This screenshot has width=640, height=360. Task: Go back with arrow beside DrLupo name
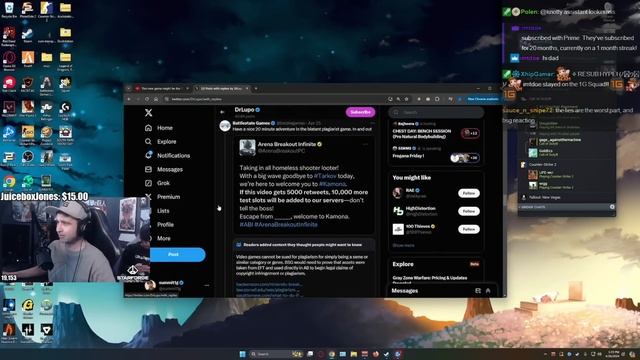(222, 112)
